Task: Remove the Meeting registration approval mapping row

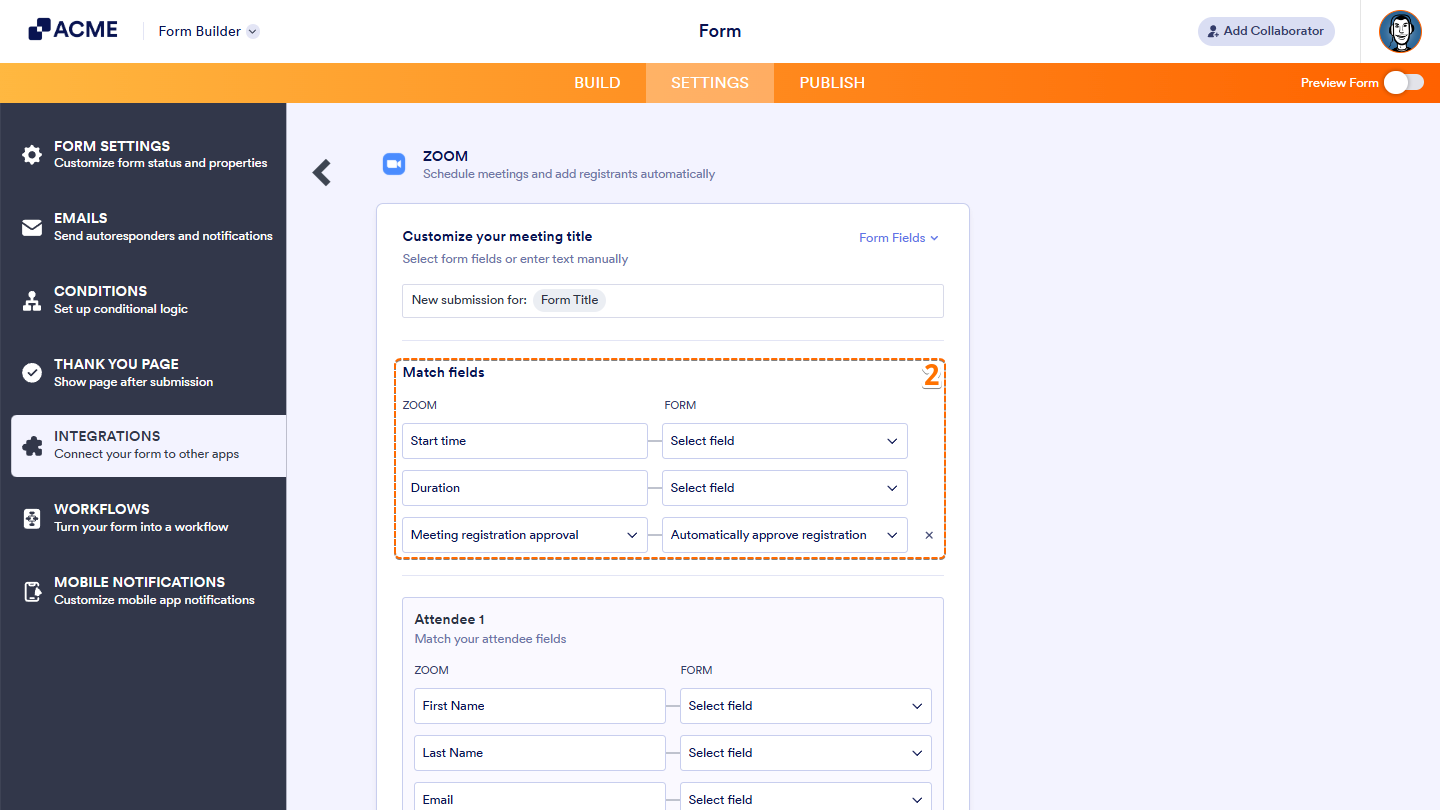Action: pyautogui.click(x=929, y=534)
